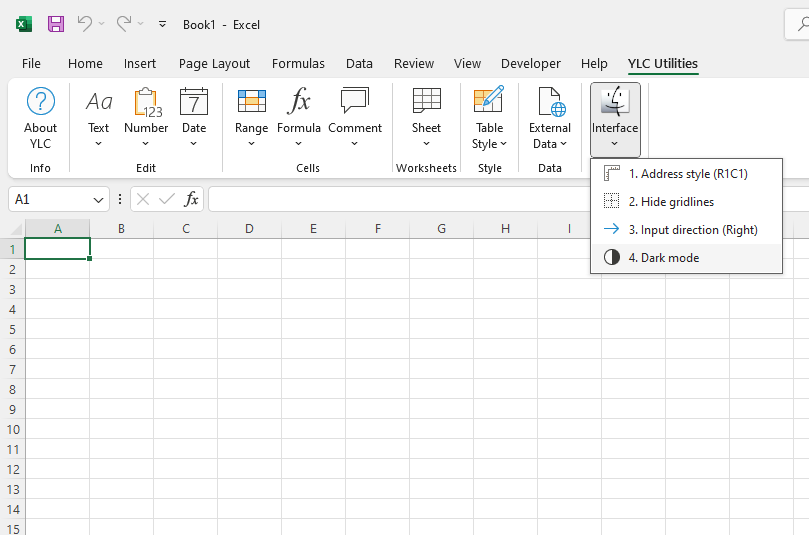
Task: Click the Date calendar icon
Action: click(x=194, y=102)
